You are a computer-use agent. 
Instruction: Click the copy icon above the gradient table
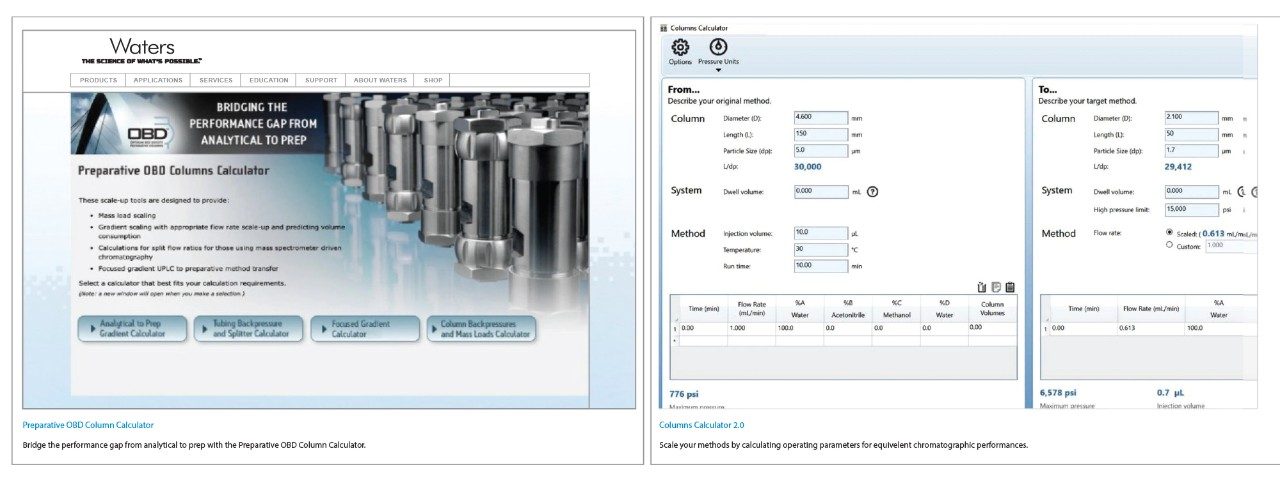996,287
